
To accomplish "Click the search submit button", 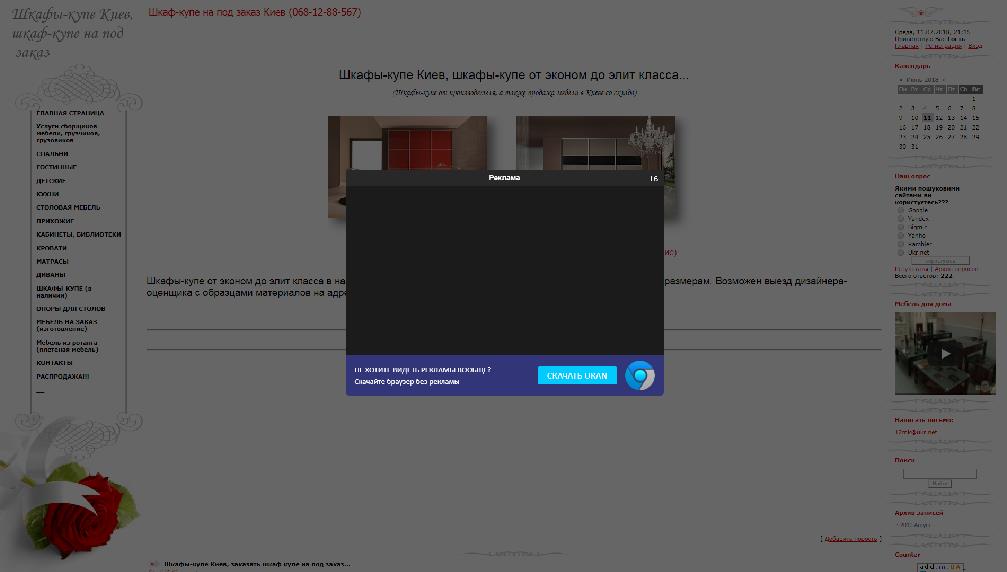I will tap(940, 483).
